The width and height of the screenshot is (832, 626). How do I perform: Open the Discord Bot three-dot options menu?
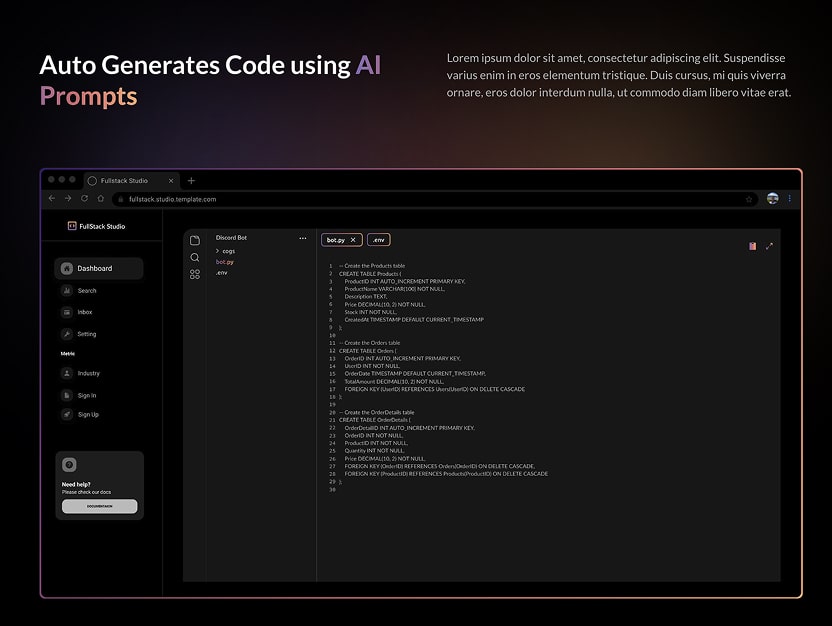(303, 237)
